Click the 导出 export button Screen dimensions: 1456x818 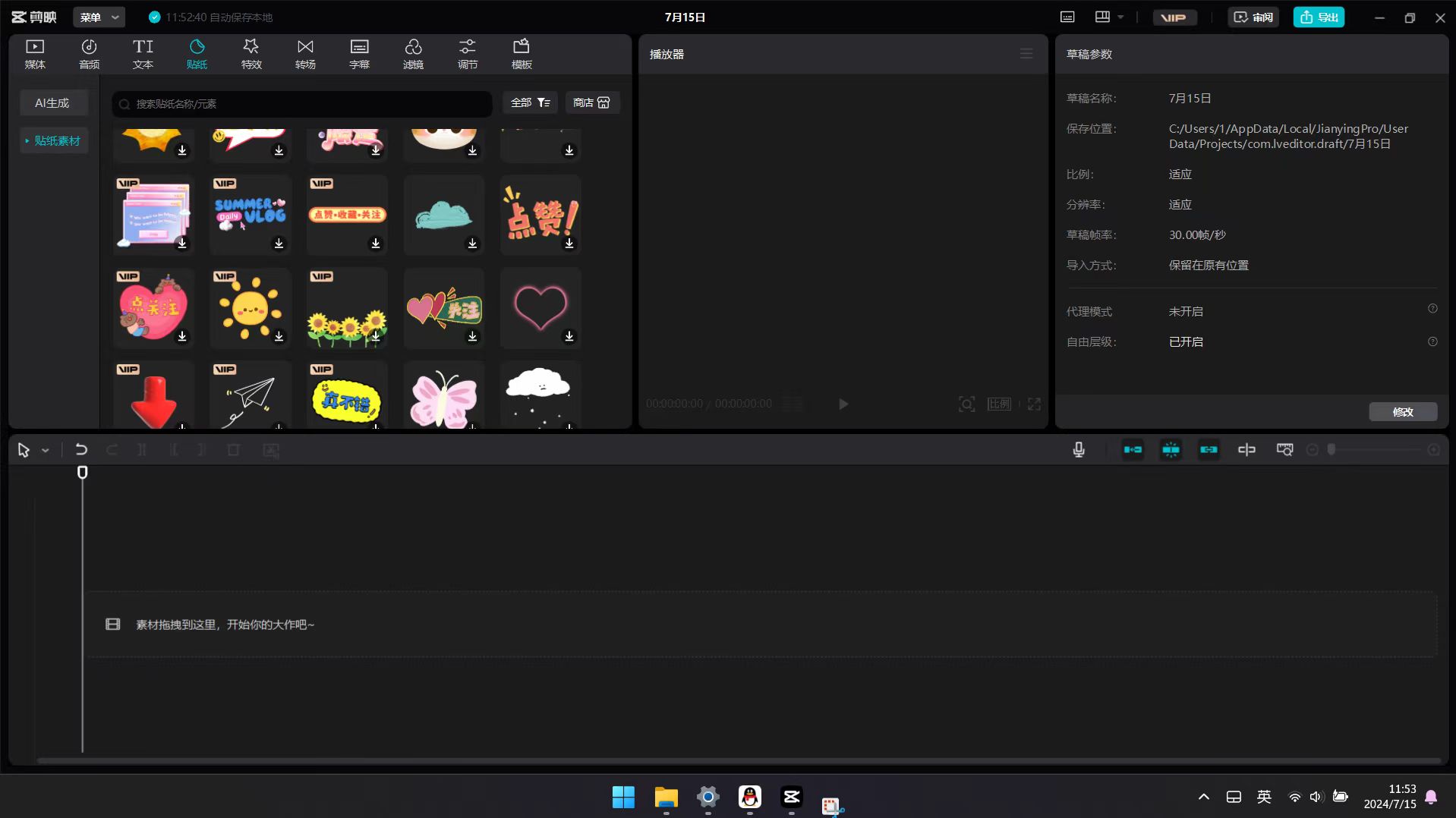click(x=1319, y=17)
